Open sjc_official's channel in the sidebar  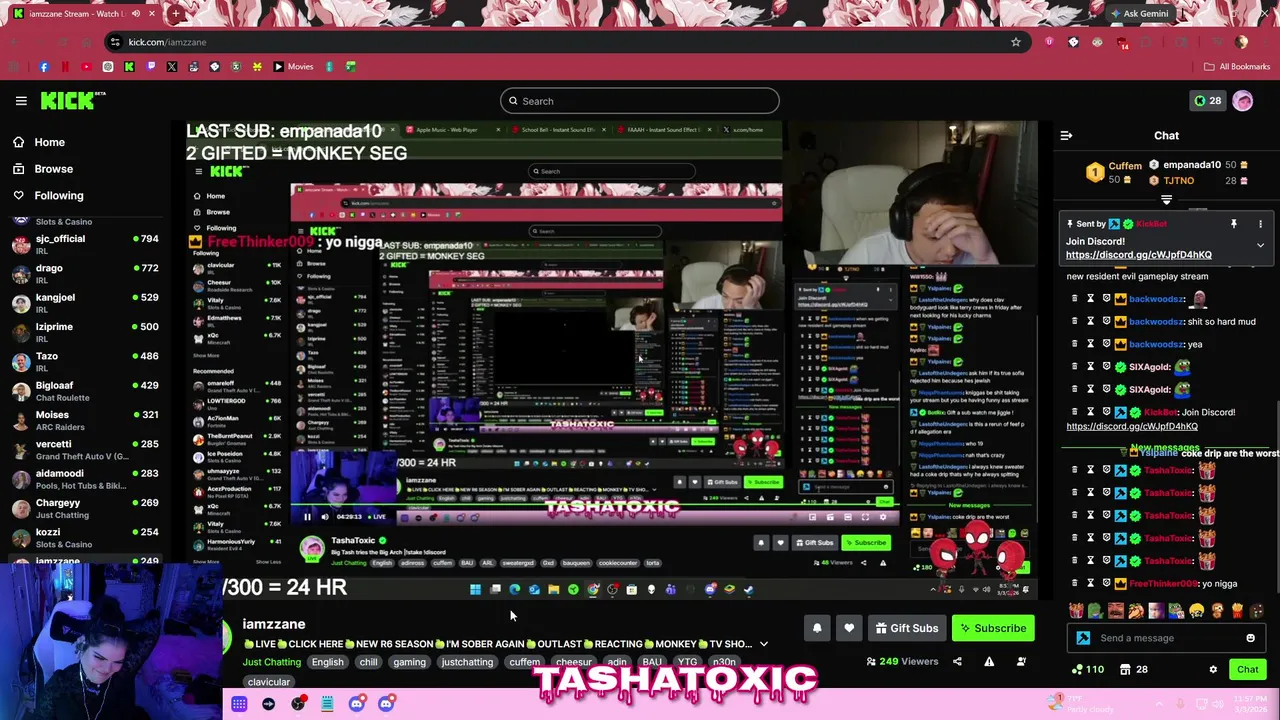pos(85,244)
